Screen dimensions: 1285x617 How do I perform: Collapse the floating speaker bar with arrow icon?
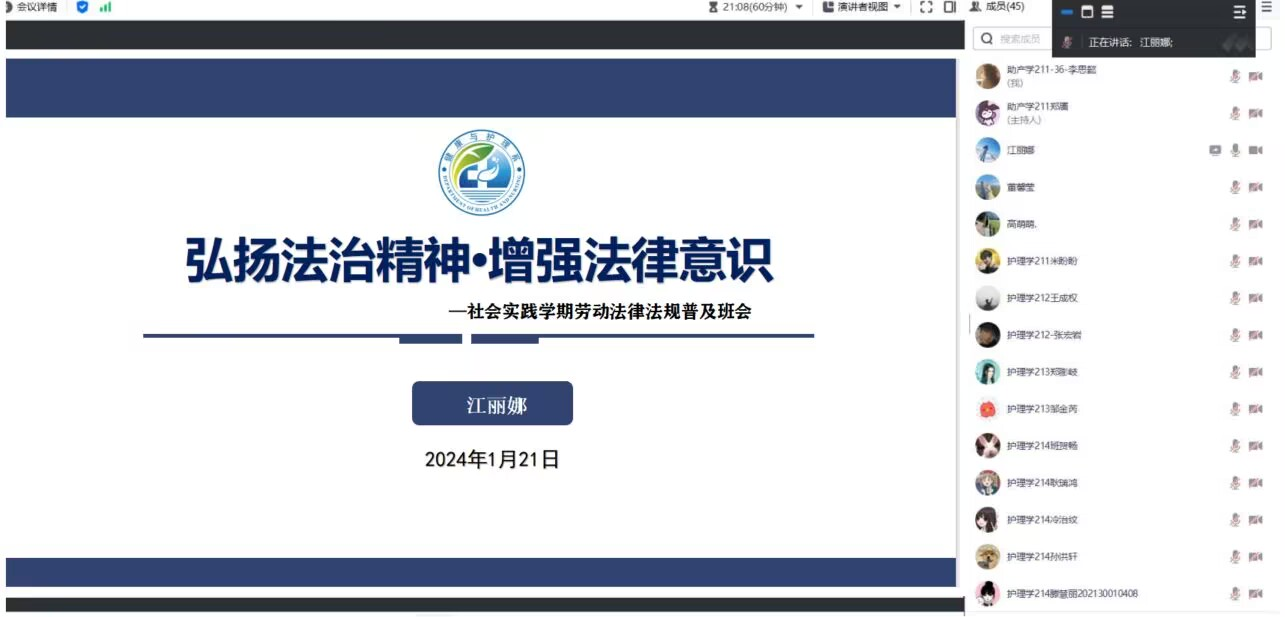(x=1240, y=12)
